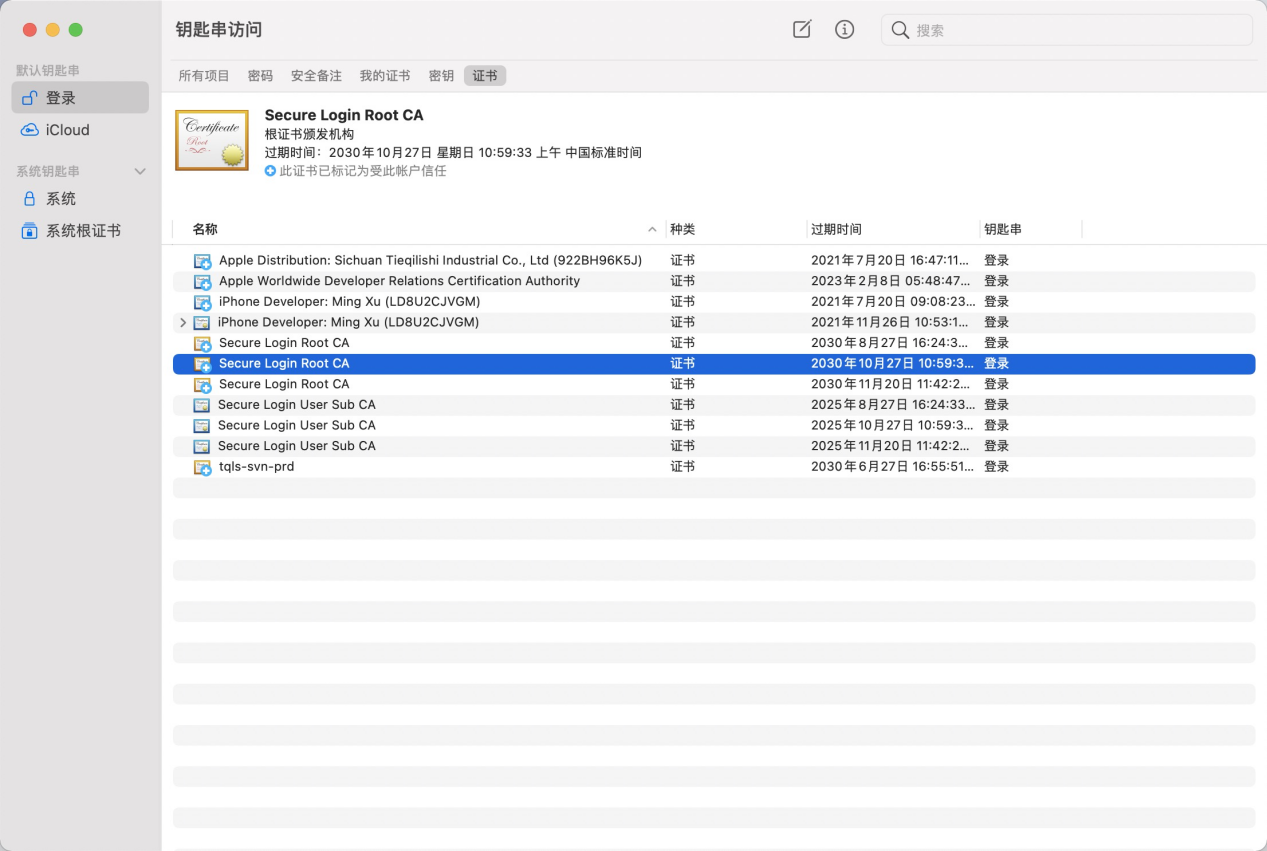Viewport: 1267px width, 851px height.
Task: Click the sort ascending arrow in 名称 column
Action: pos(652,230)
